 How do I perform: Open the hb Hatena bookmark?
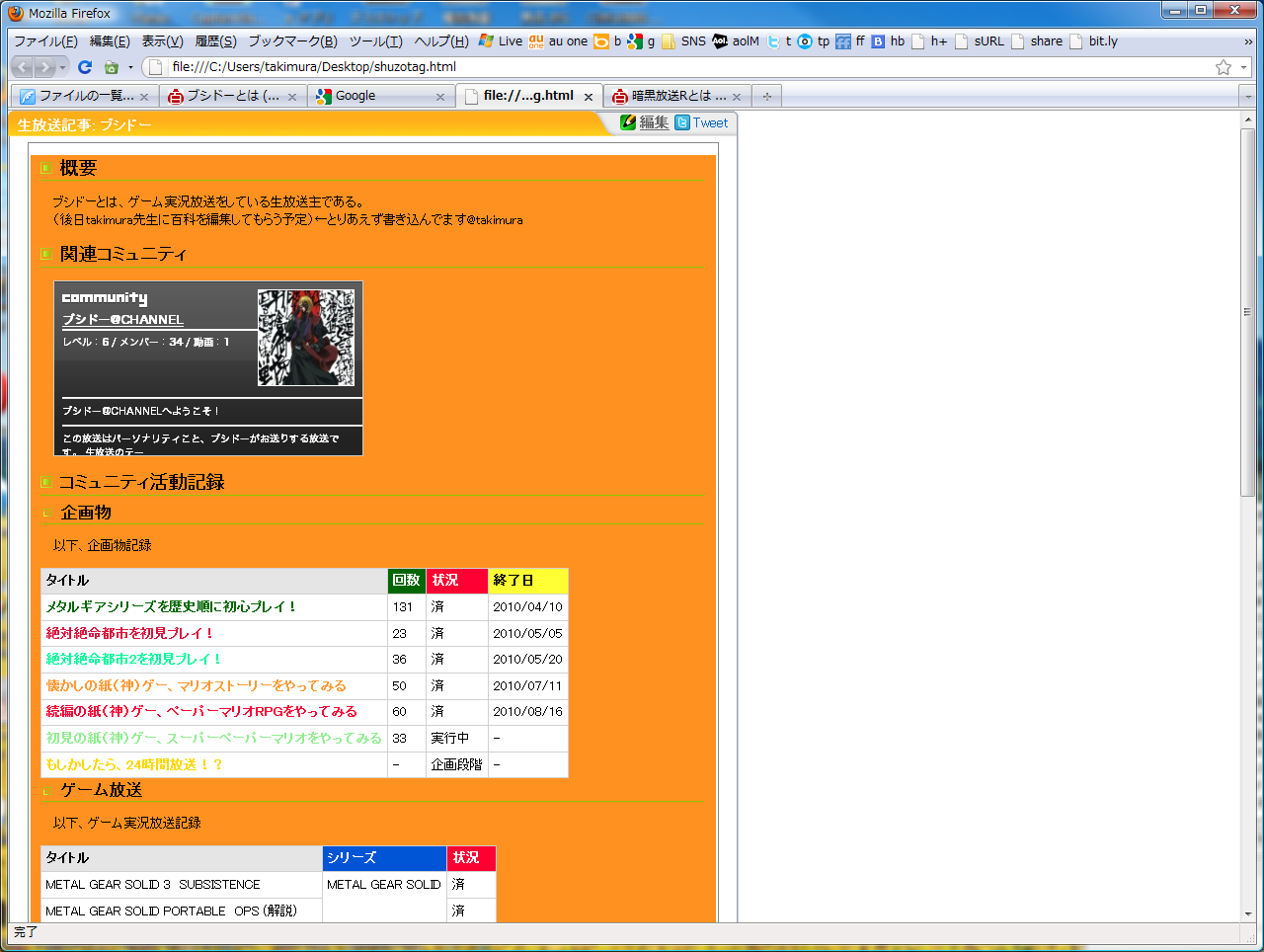click(x=888, y=41)
